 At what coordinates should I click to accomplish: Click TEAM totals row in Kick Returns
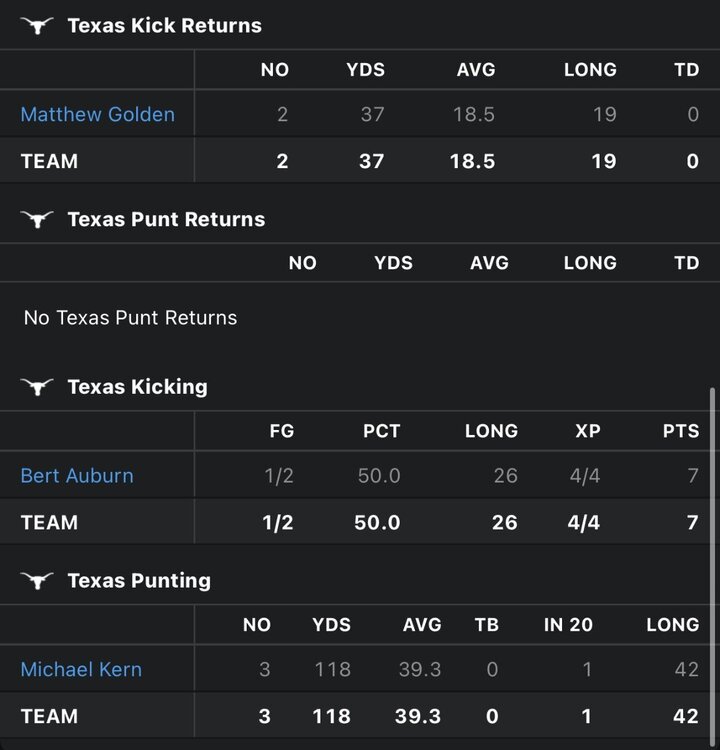(360, 161)
